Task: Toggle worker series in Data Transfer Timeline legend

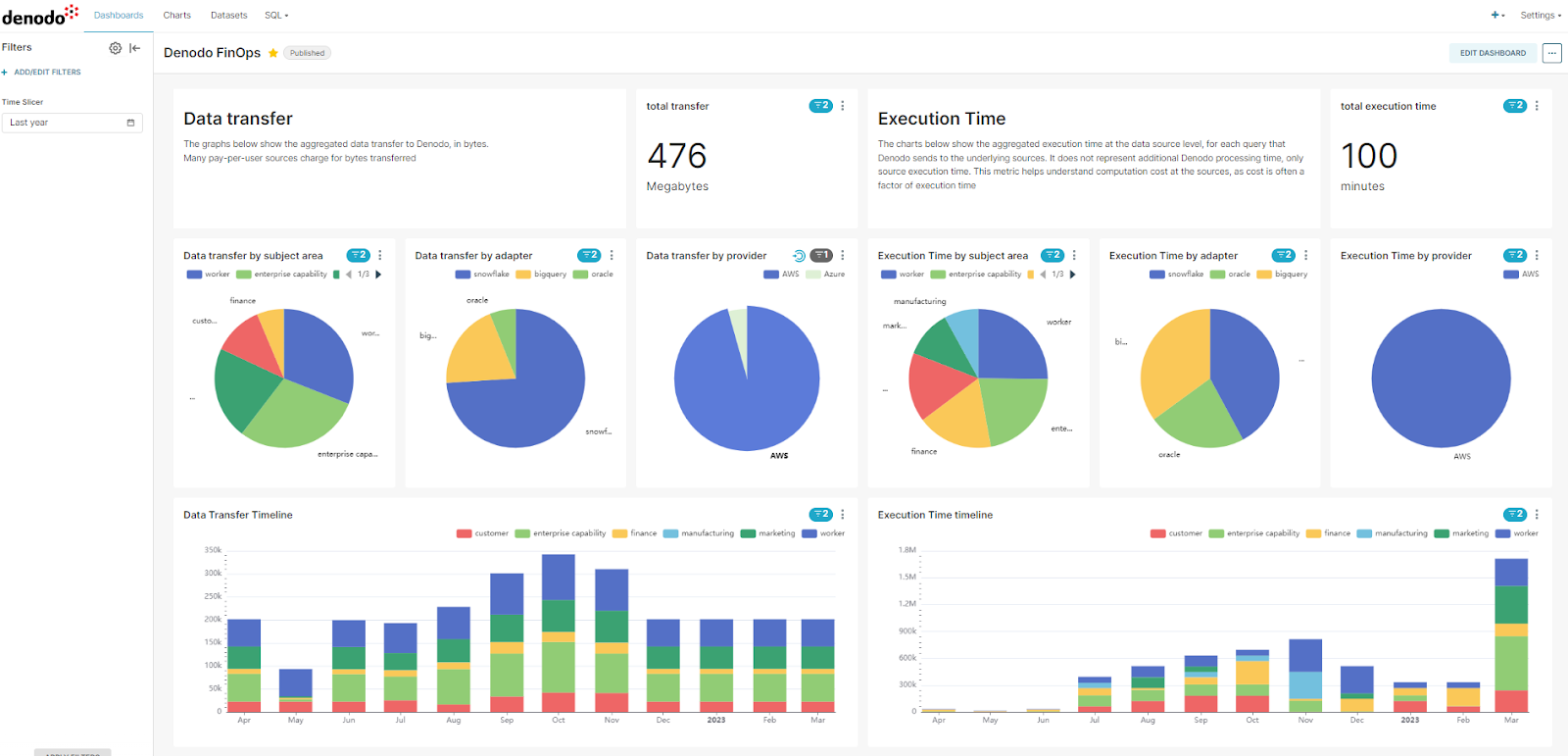Action: [x=823, y=533]
